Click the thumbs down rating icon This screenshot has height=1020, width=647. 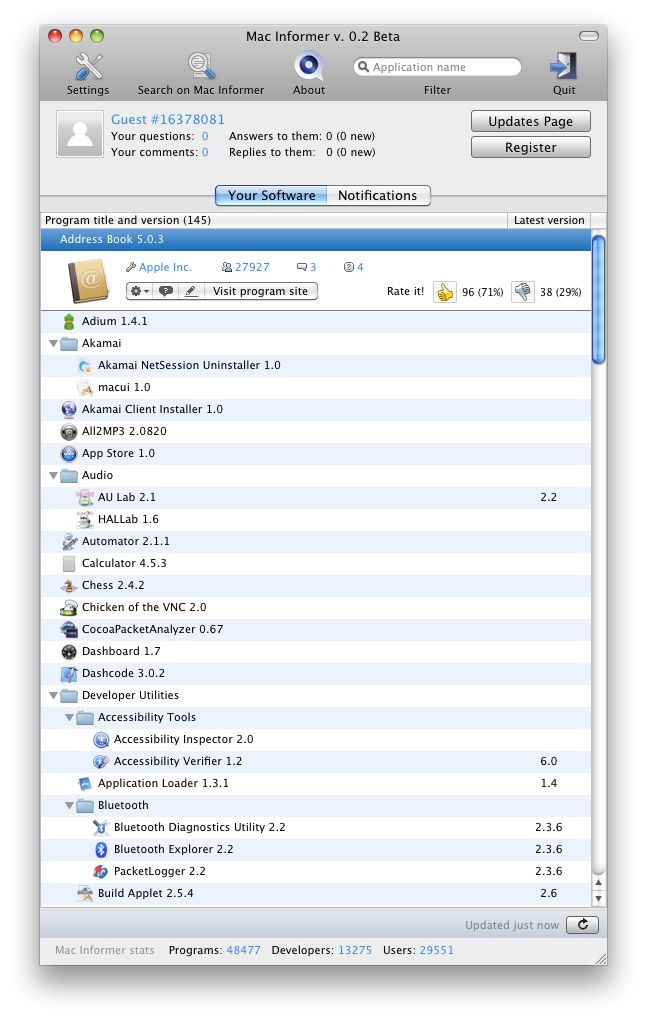523,292
